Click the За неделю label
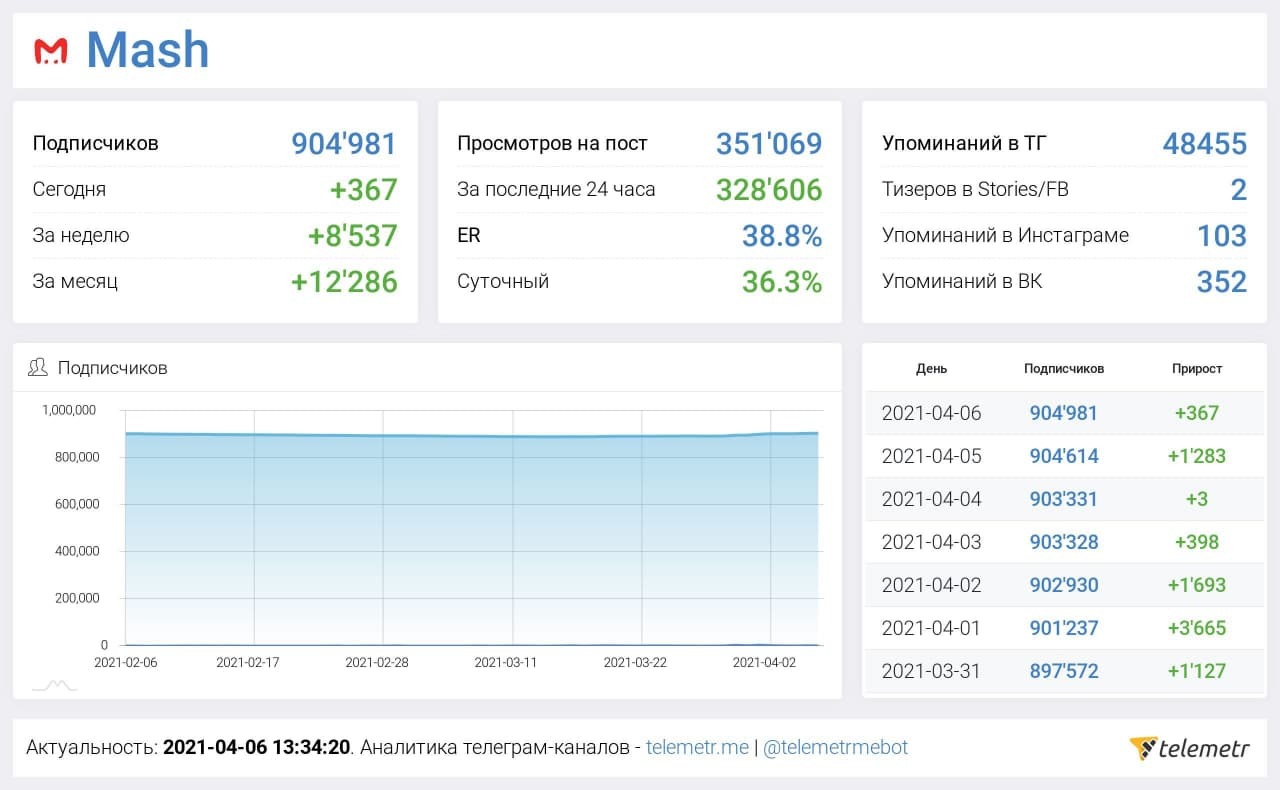The width and height of the screenshot is (1280, 790). (81, 235)
